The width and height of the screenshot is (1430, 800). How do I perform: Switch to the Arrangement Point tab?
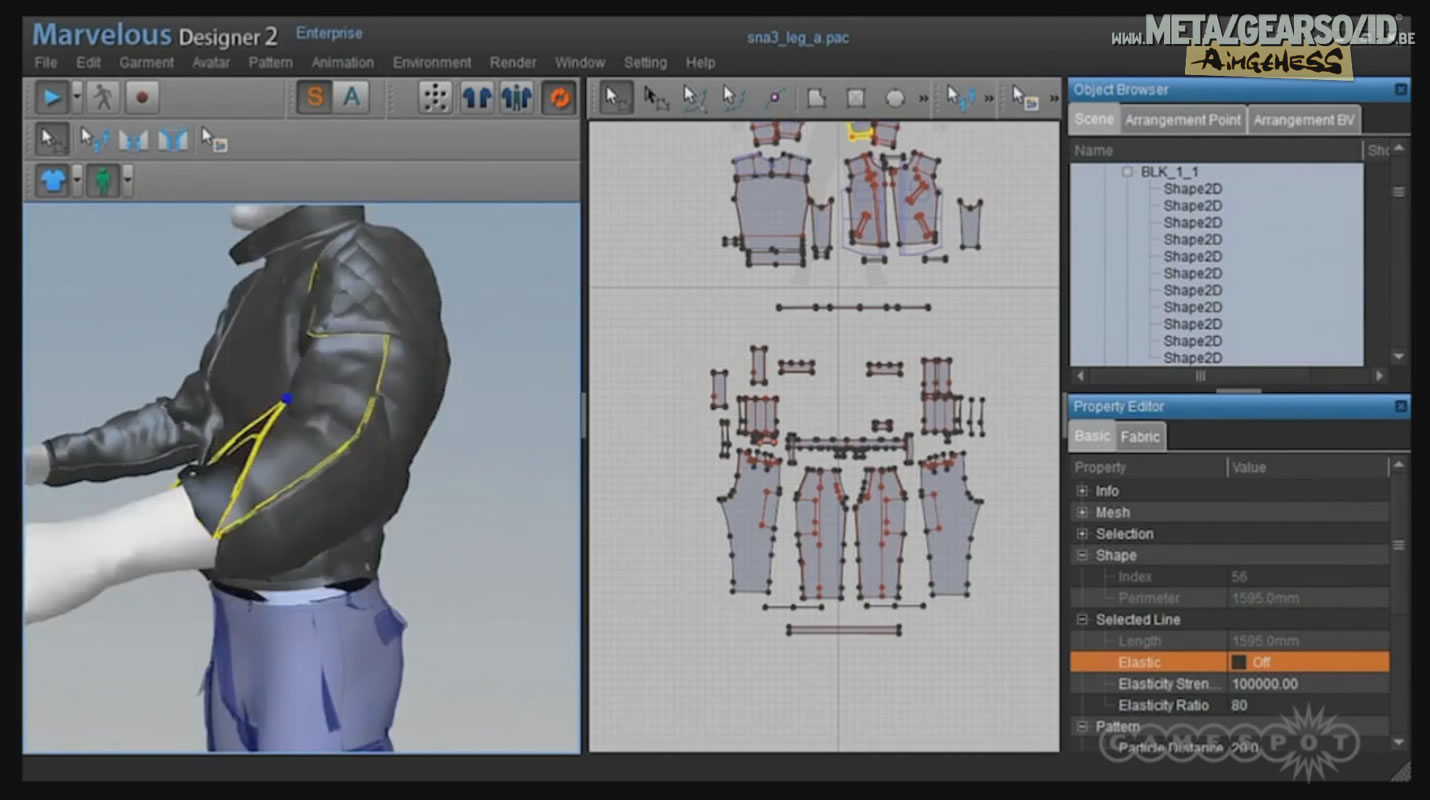click(1182, 119)
